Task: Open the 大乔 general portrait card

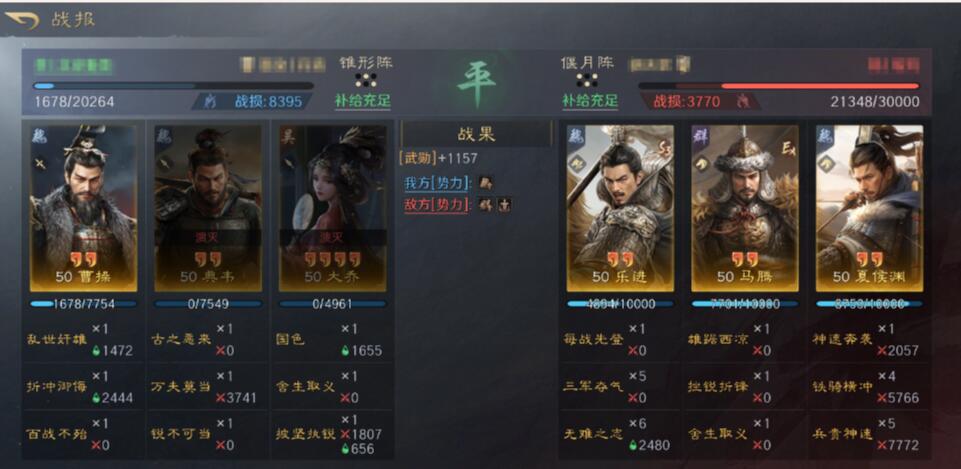Action: 333,208
